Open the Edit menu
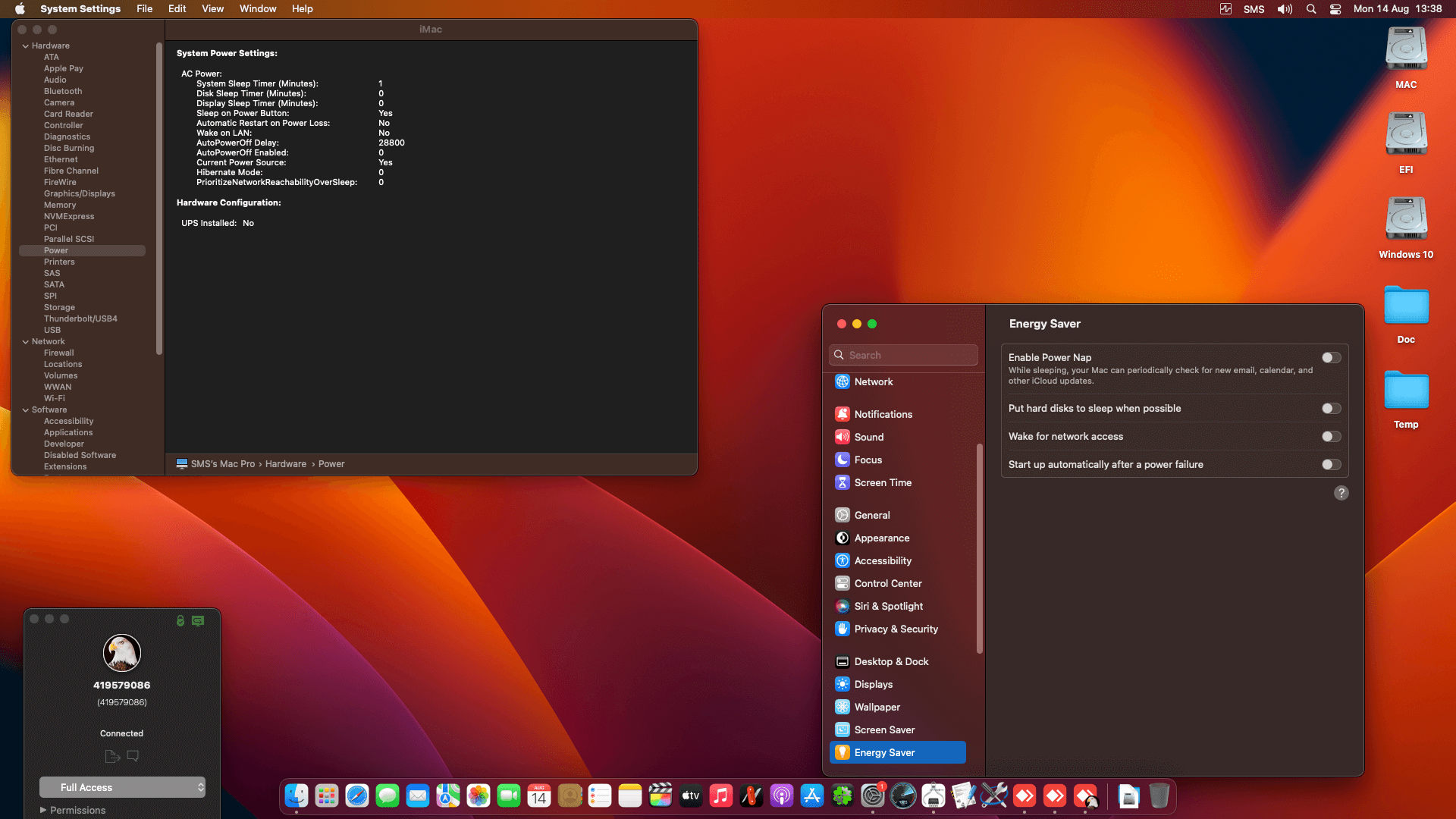1456x819 pixels. (177, 9)
